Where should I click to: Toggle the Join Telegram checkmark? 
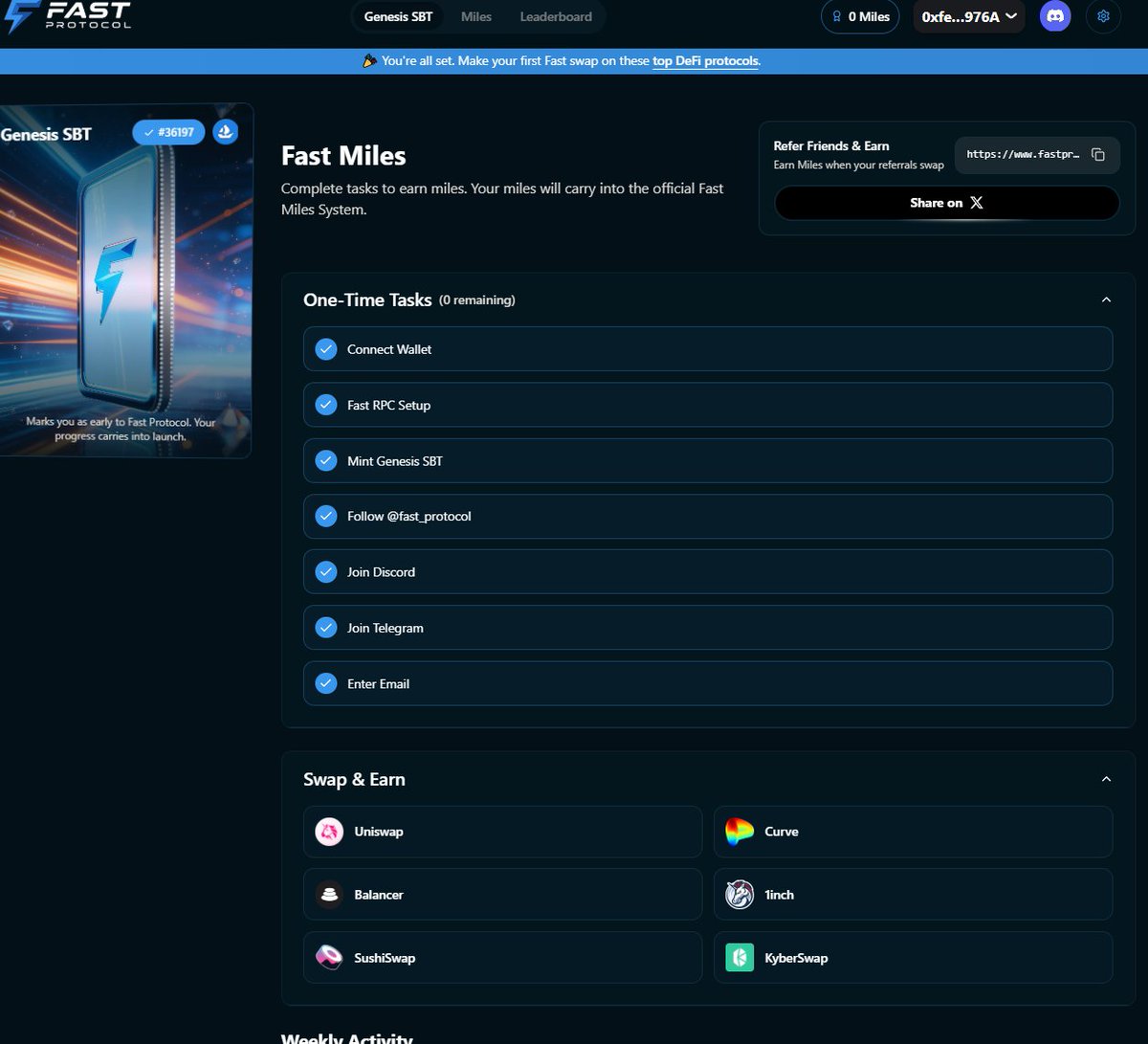(326, 628)
